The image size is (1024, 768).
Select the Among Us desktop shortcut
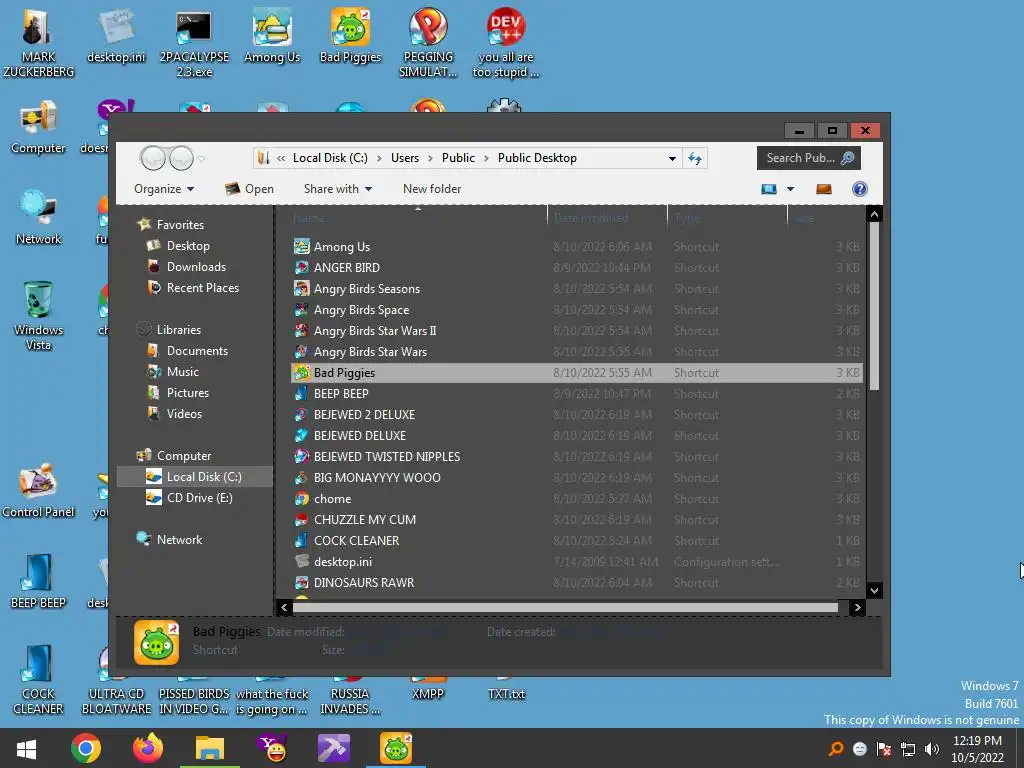pos(272,37)
